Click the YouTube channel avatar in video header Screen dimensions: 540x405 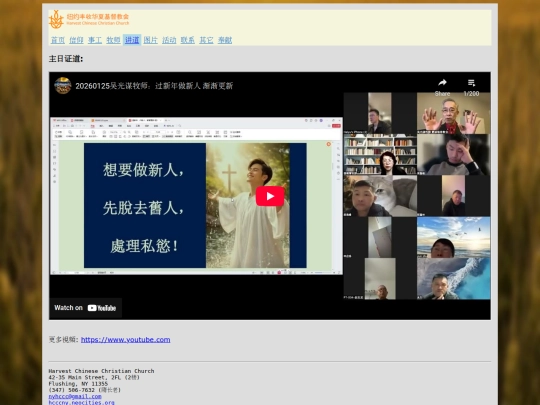(63, 85)
